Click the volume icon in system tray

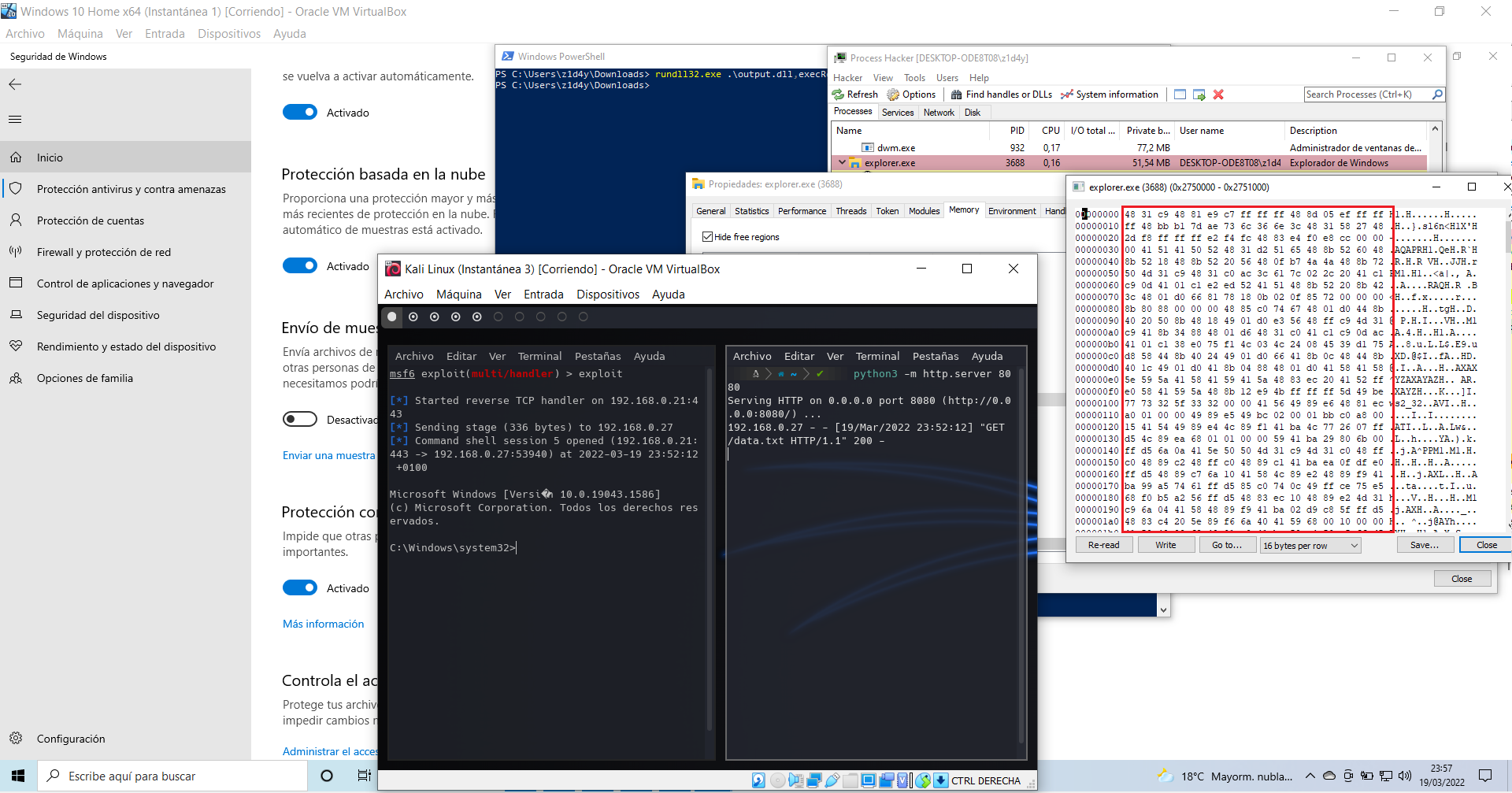1404,776
